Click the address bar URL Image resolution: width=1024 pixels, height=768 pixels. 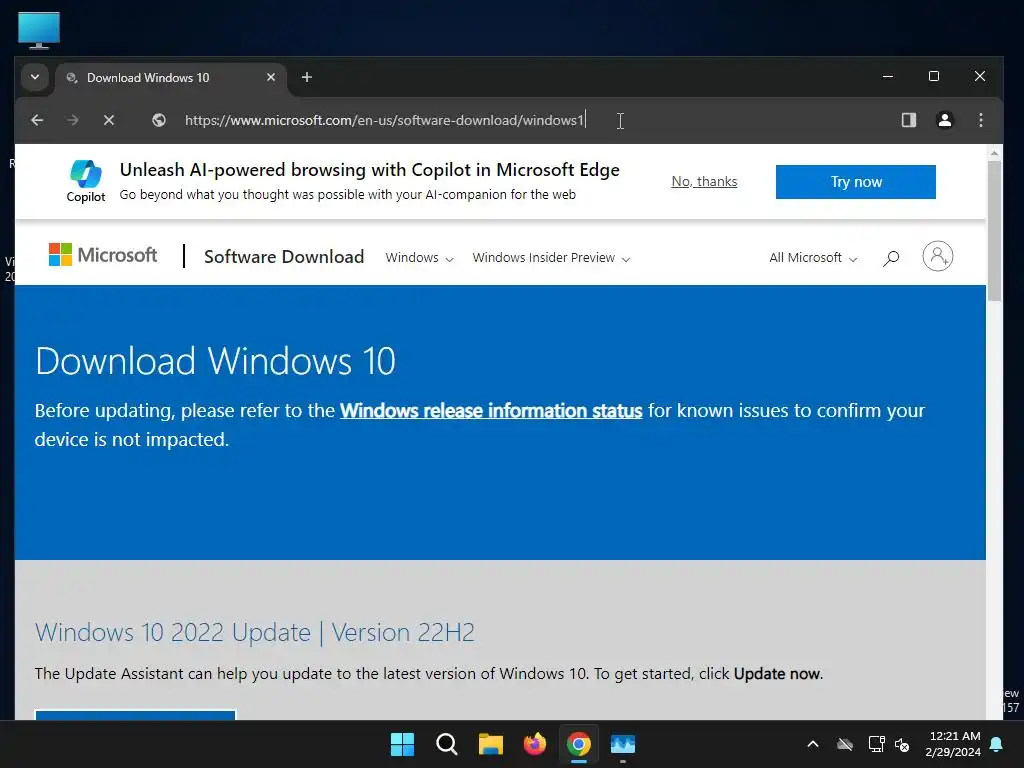(384, 120)
